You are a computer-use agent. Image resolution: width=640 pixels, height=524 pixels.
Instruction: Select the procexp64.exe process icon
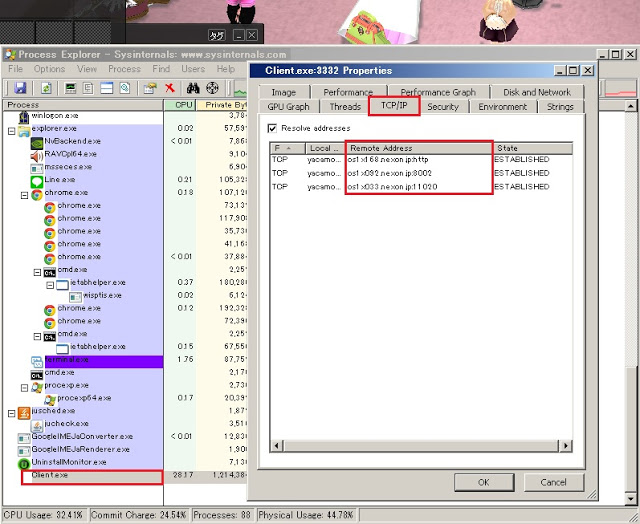pos(50,399)
